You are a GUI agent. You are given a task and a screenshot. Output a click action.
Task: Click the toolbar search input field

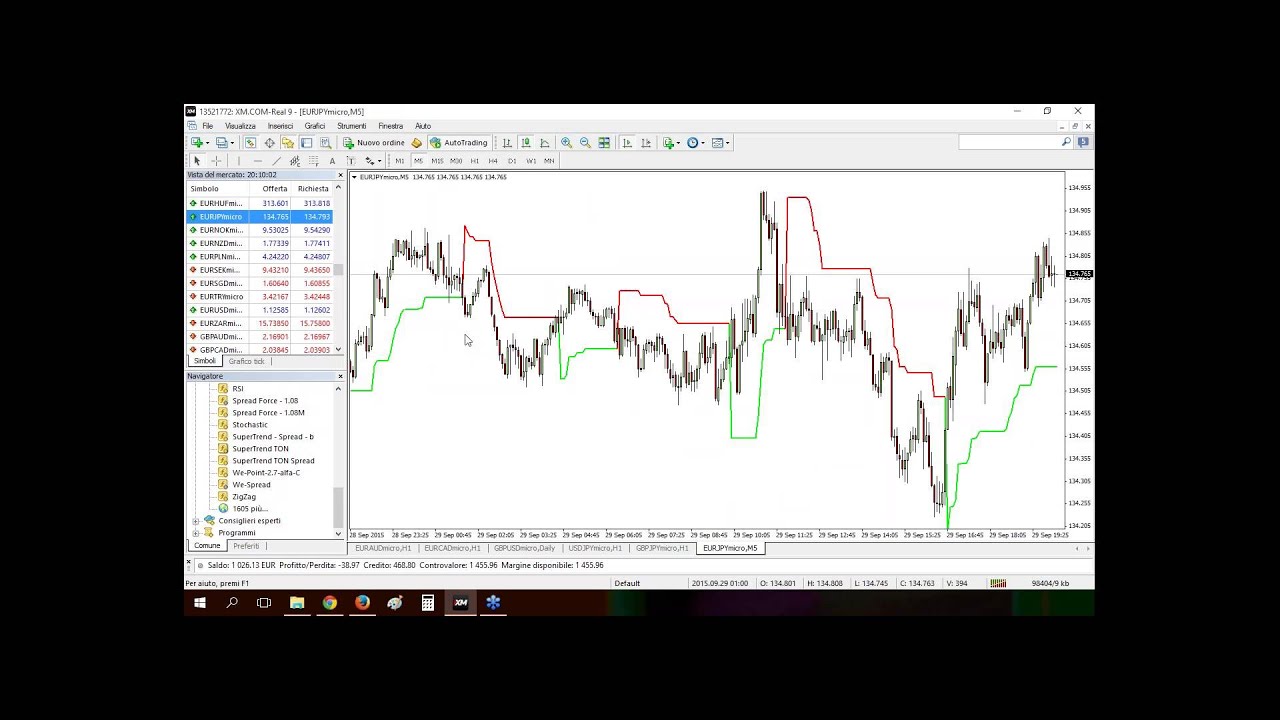pyautogui.click(x=1009, y=143)
